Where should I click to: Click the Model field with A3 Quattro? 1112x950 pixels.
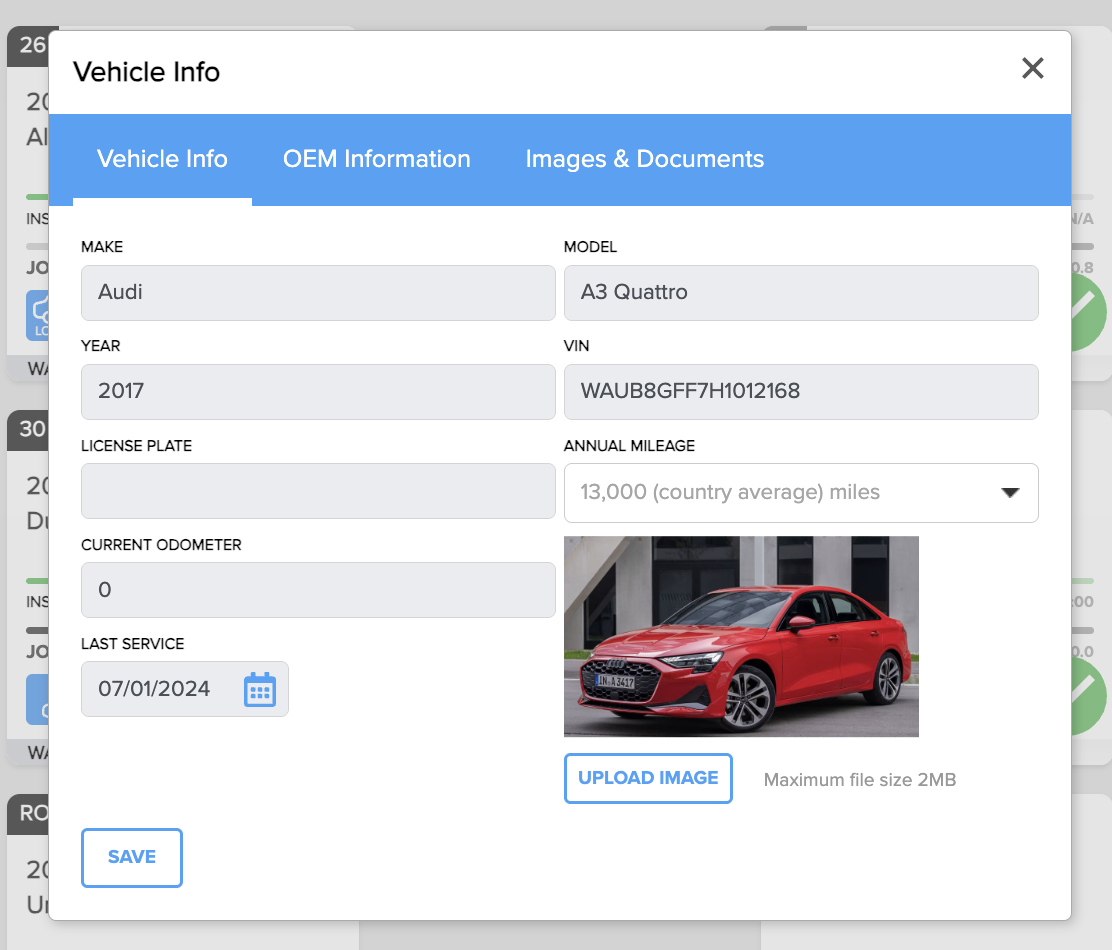tap(801, 293)
